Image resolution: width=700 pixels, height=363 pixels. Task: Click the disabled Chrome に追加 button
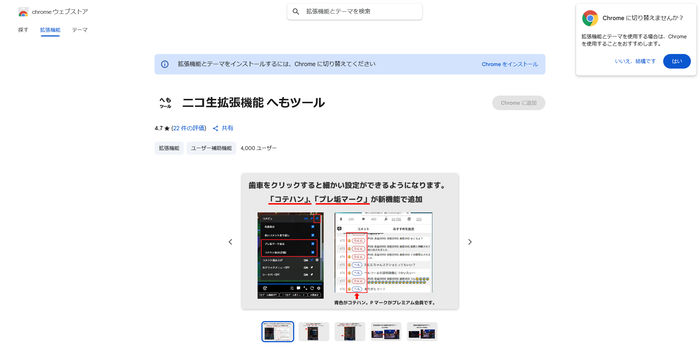518,103
